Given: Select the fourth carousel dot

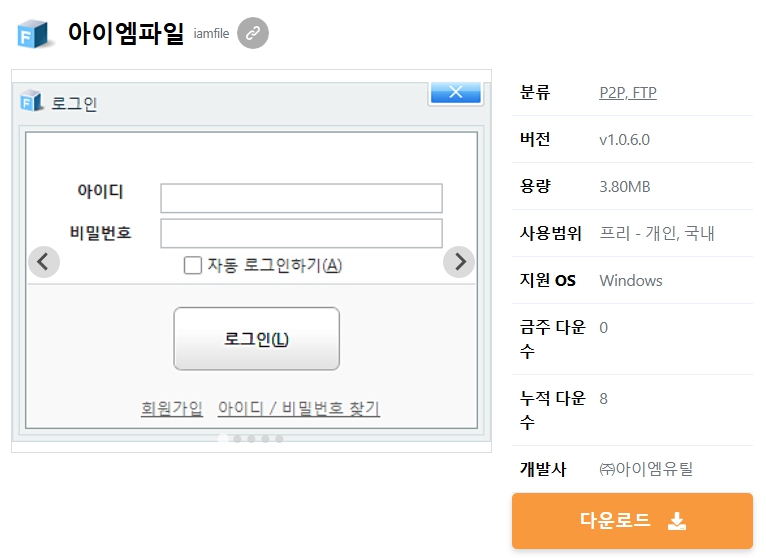Looking at the screenshot, I should tap(265, 439).
